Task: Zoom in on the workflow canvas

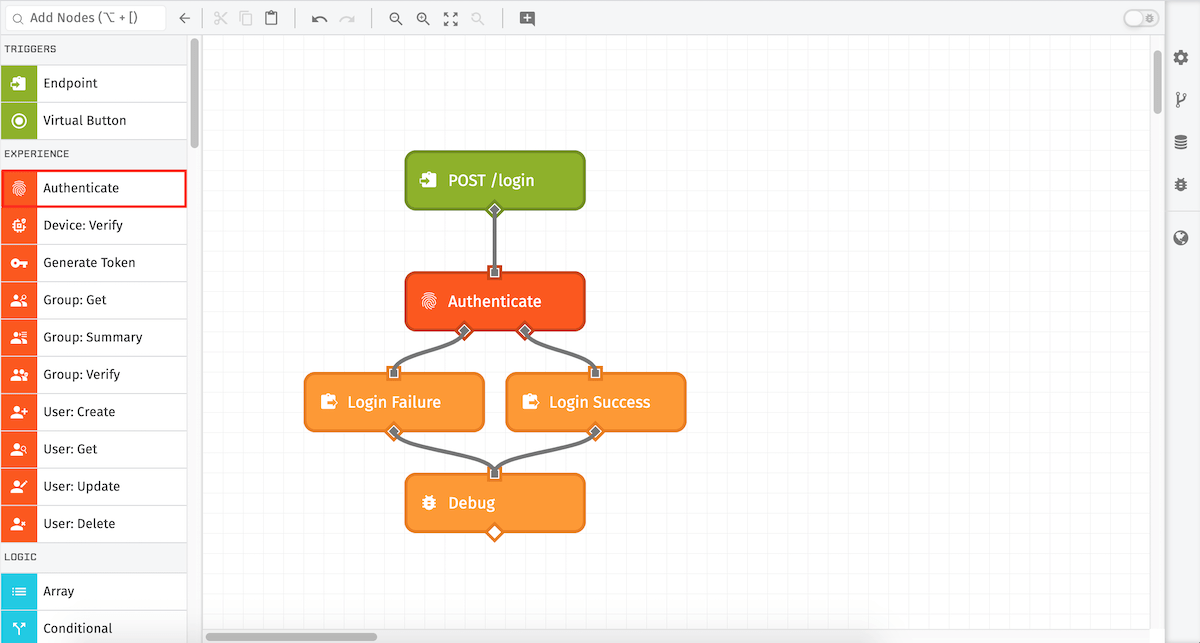Action: (x=423, y=18)
